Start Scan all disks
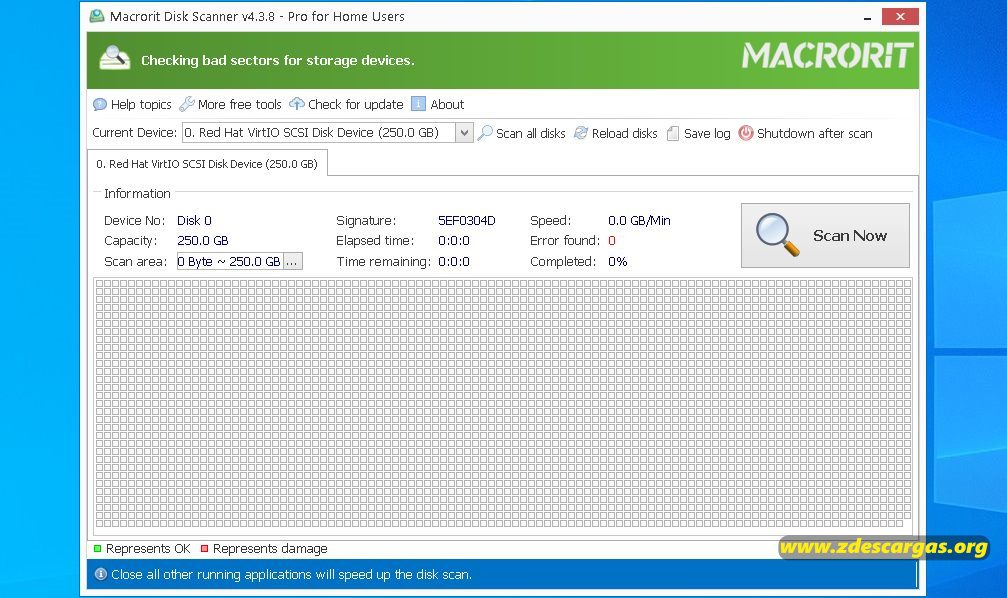Image resolution: width=1007 pixels, height=598 pixels. 521,133
